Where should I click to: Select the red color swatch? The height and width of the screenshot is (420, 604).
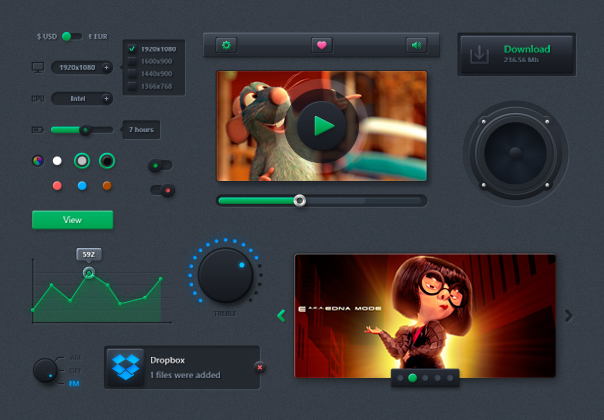(x=57, y=186)
